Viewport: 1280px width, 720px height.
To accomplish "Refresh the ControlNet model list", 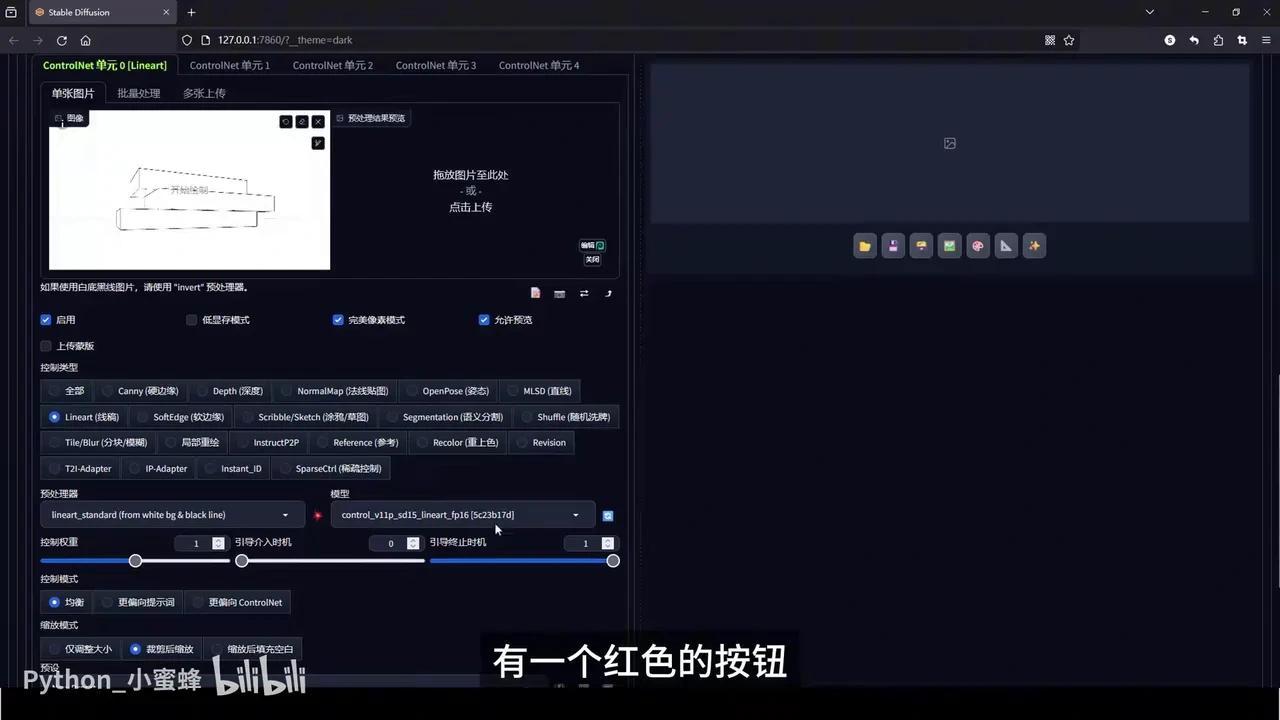I will pyautogui.click(x=608, y=515).
